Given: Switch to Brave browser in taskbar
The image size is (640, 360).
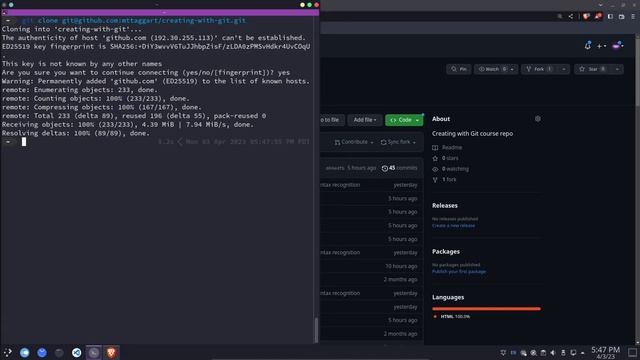Looking at the screenshot, I should 111,353.
